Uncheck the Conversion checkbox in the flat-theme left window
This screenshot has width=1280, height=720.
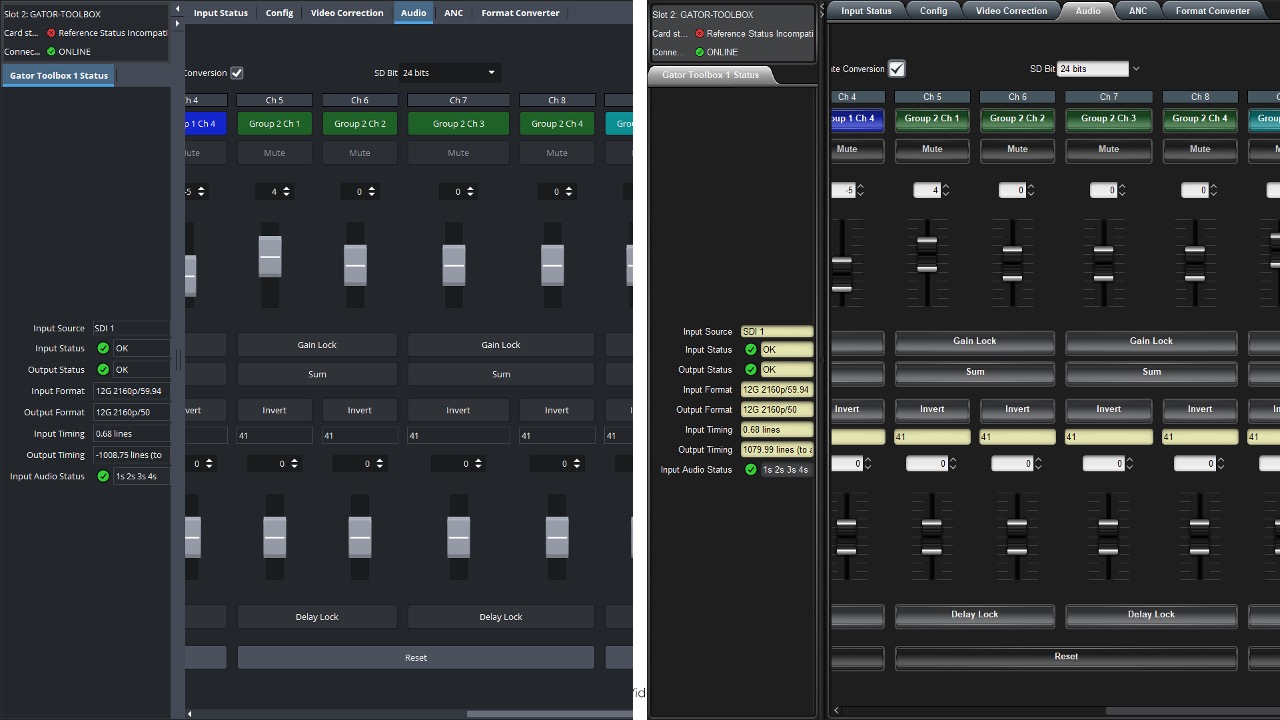[237, 73]
